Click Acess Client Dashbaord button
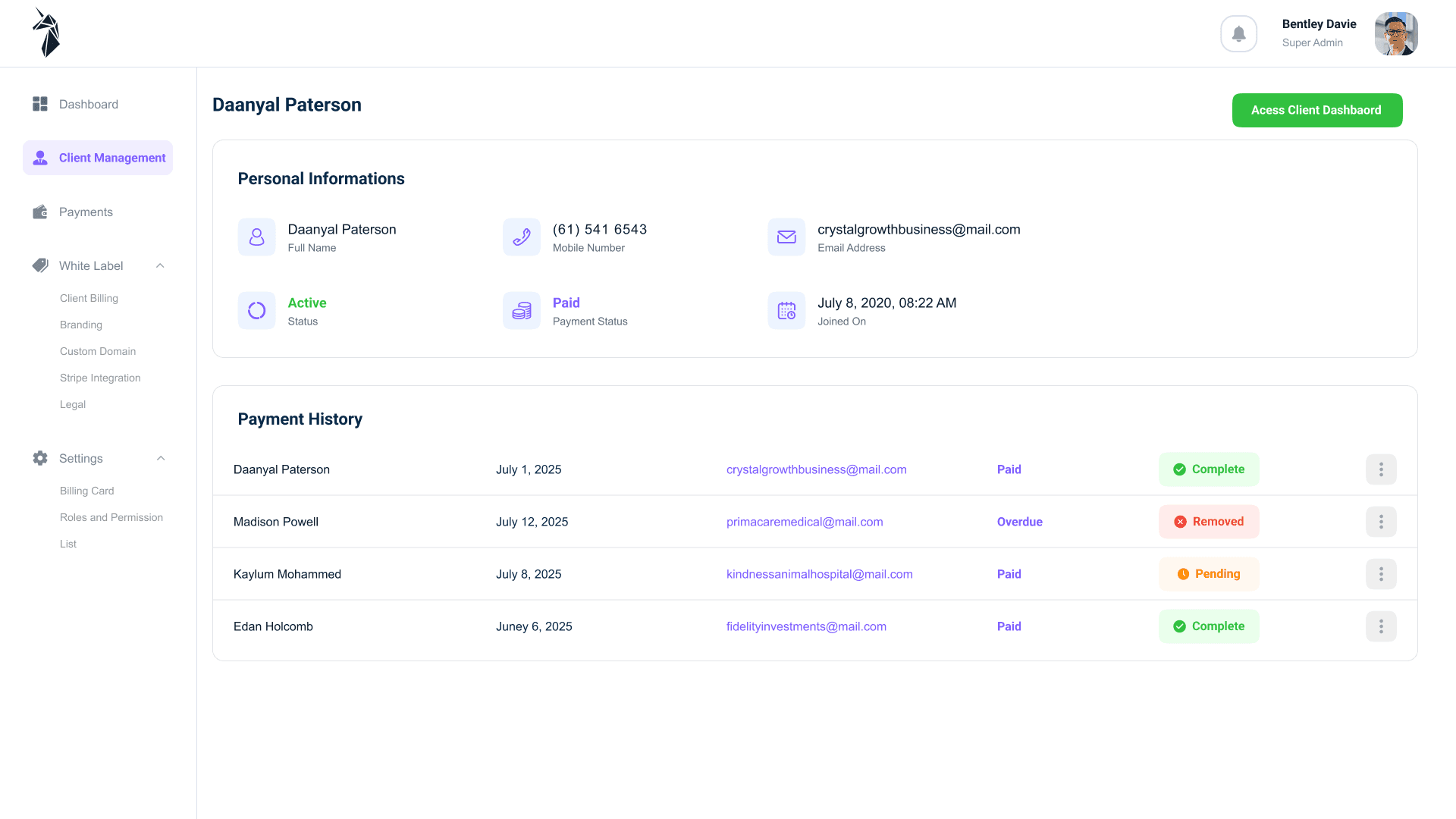 tap(1316, 111)
